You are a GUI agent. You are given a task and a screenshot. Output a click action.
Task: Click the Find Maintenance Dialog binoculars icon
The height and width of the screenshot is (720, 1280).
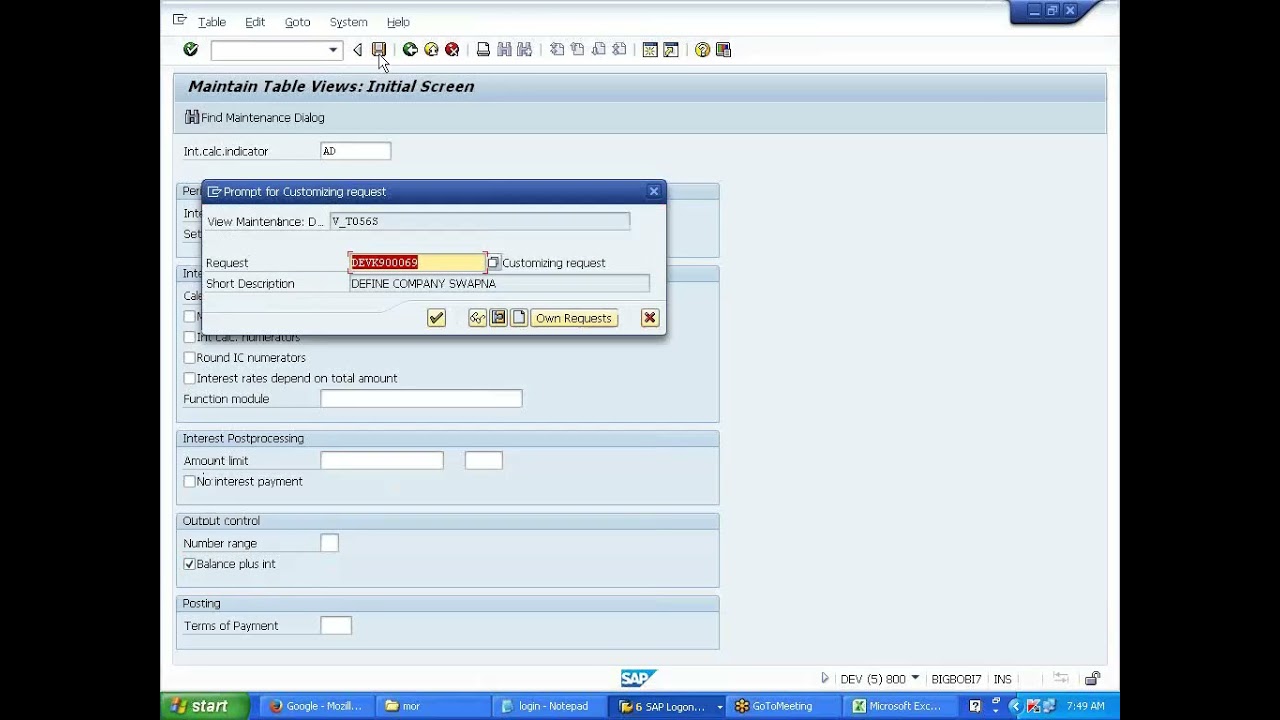192,118
